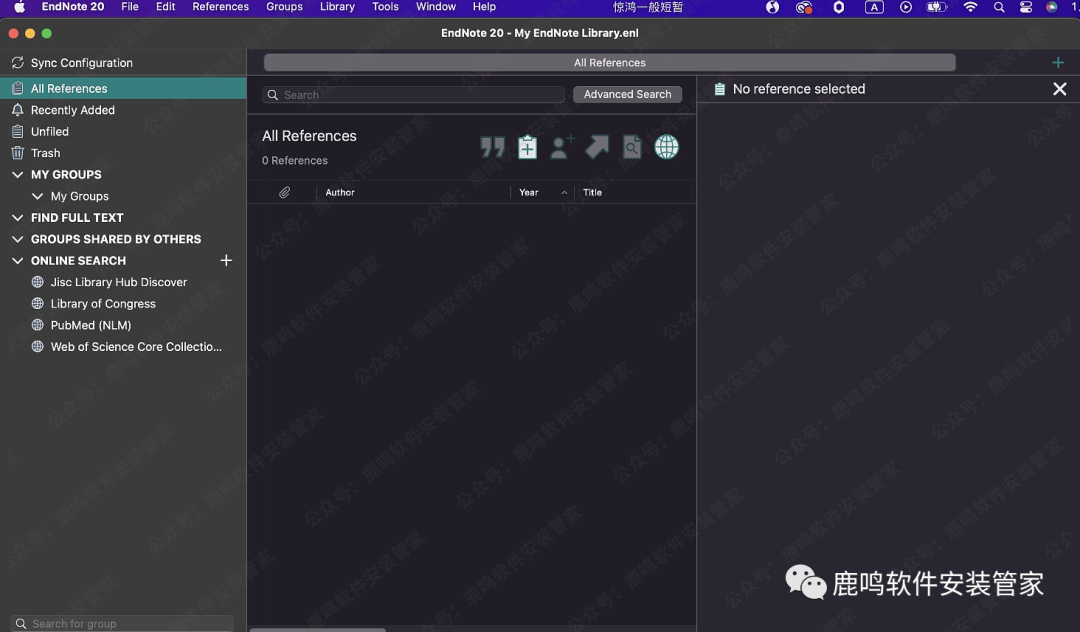The width and height of the screenshot is (1080, 632).
Task: Click the Advanced Search button
Action: [x=627, y=94]
